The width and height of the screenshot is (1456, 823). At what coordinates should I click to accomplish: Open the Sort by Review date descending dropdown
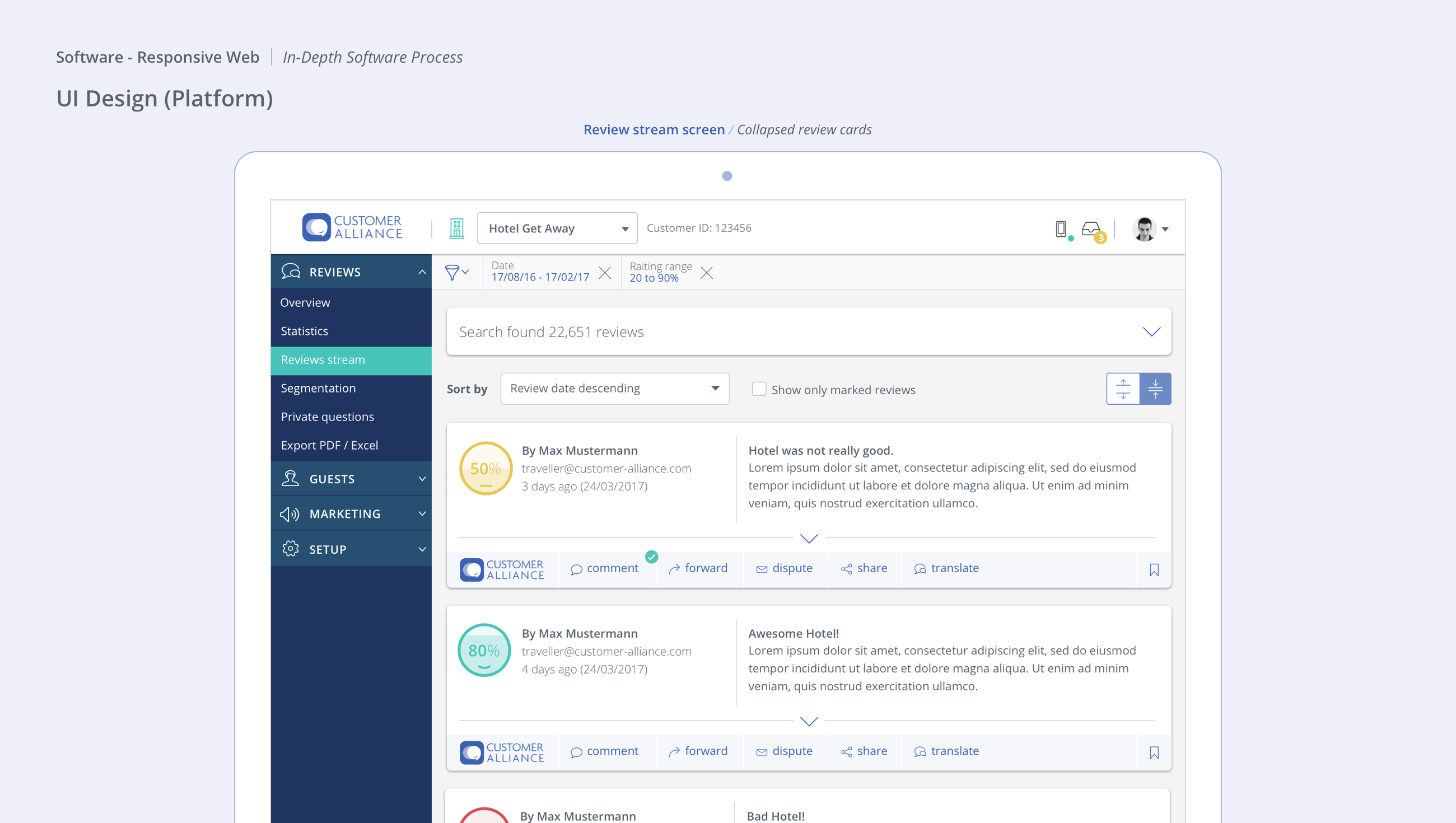click(x=615, y=389)
